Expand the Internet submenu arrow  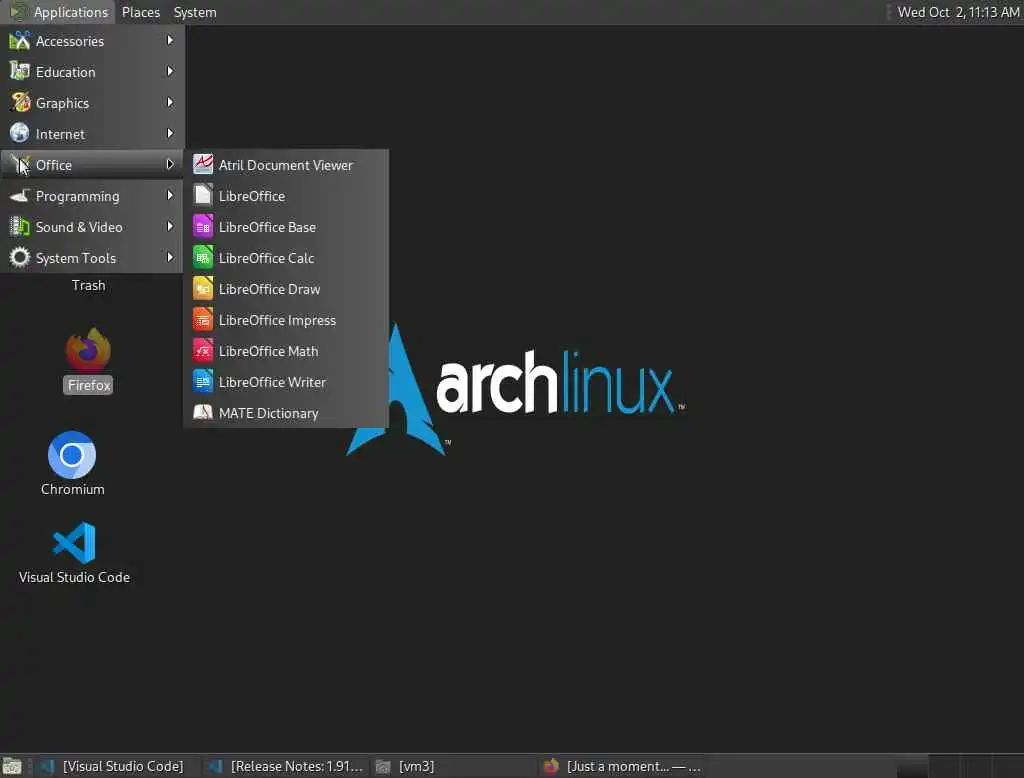[x=170, y=133]
